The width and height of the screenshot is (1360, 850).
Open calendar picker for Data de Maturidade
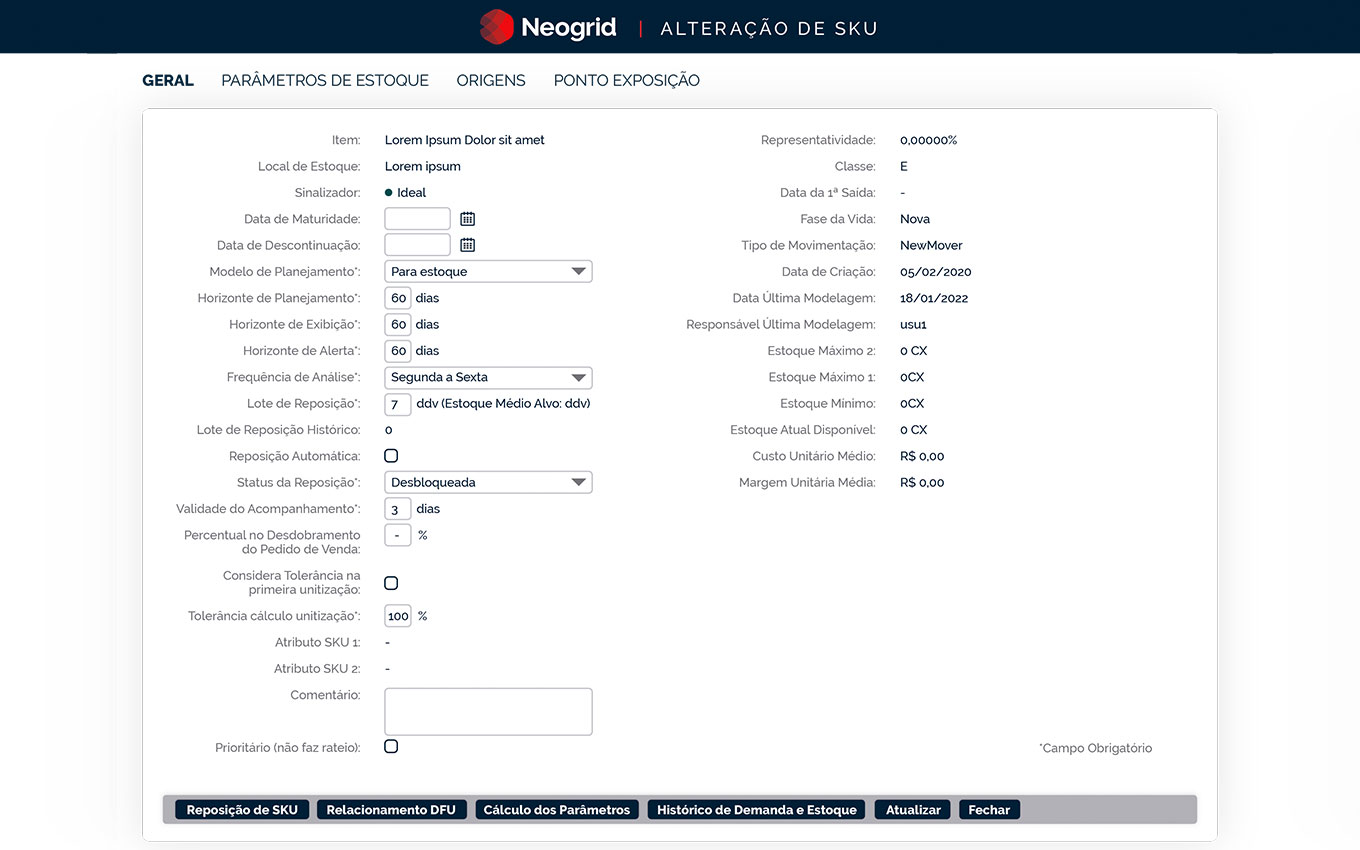pyautogui.click(x=467, y=219)
